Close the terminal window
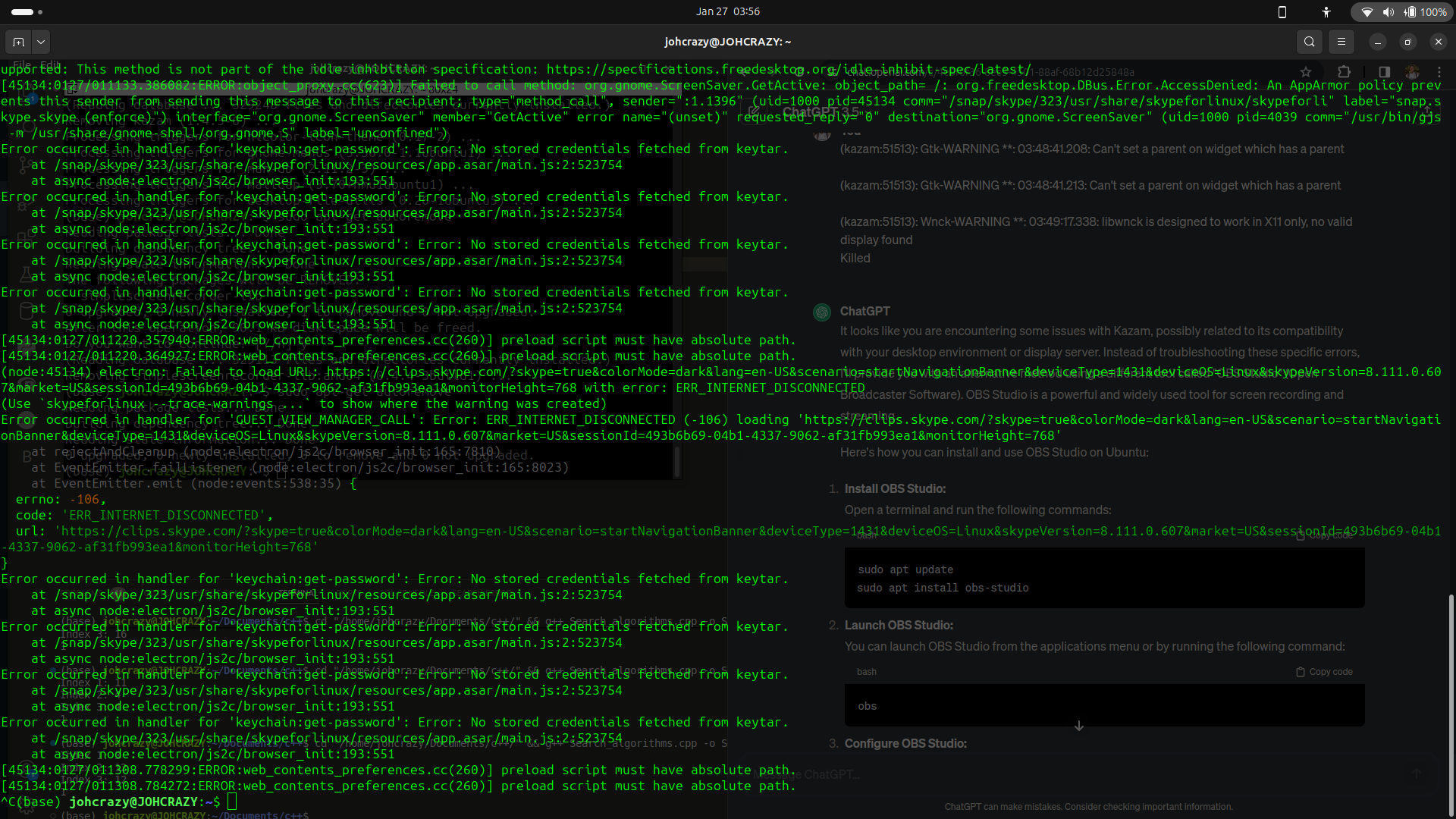The width and height of the screenshot is (1456, 819). coord(1438,42)
